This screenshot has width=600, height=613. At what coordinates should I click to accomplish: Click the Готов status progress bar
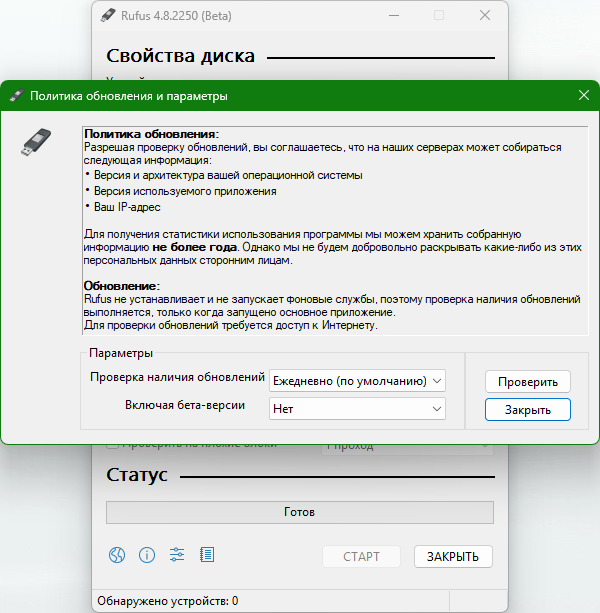pos(300,512)
